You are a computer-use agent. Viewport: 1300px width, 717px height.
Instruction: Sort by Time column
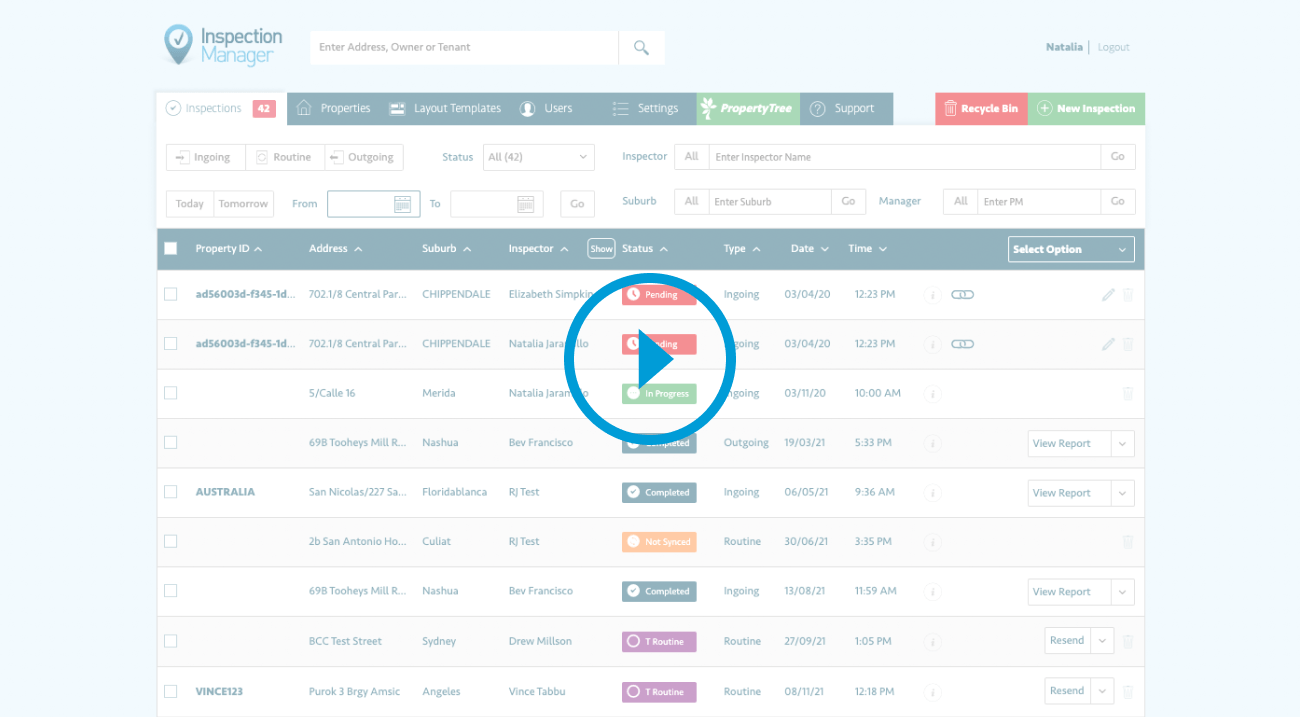pos(868,249)
